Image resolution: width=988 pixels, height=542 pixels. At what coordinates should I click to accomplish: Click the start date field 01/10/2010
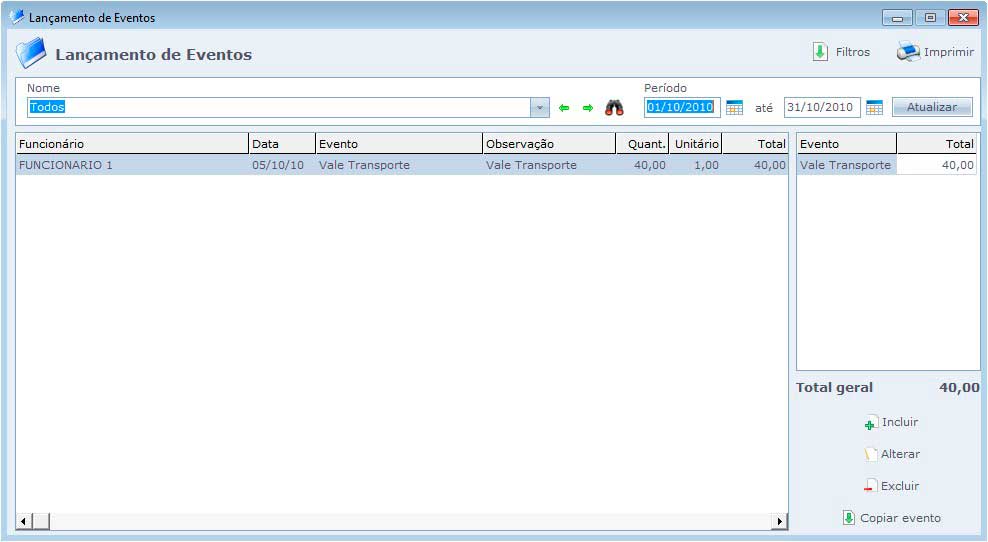[681, 108]
